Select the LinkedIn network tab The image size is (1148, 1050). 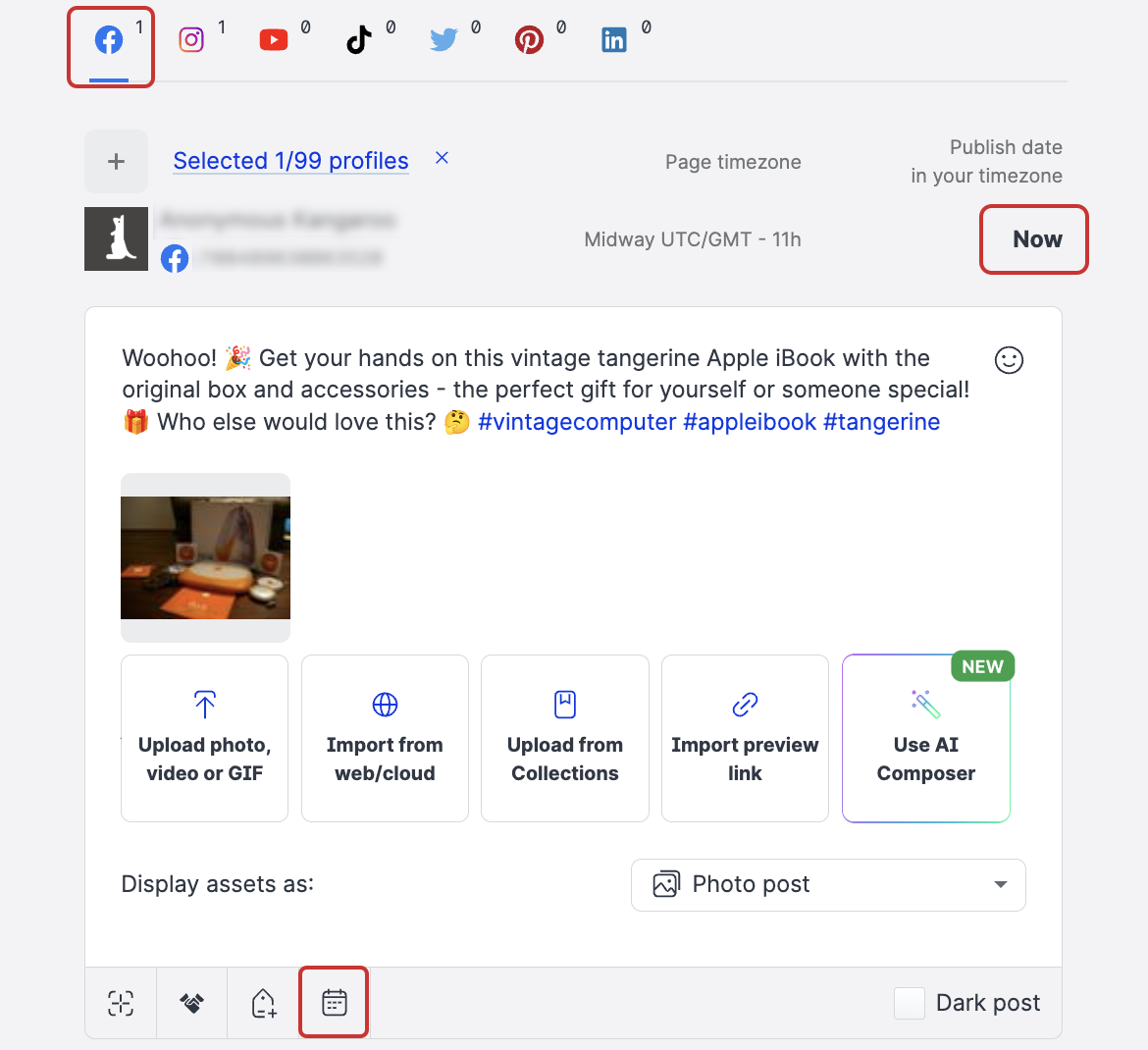tap(614, 40)
